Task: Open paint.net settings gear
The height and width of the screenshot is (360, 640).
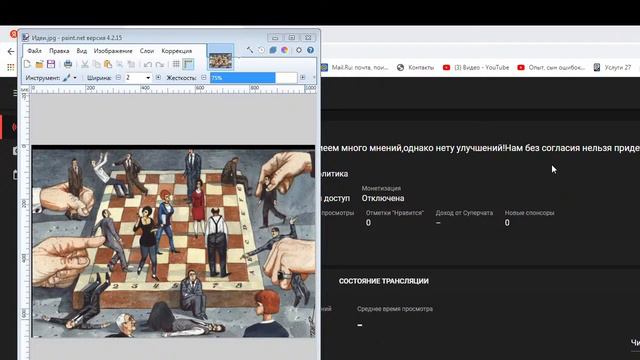Action: point(299,50)
